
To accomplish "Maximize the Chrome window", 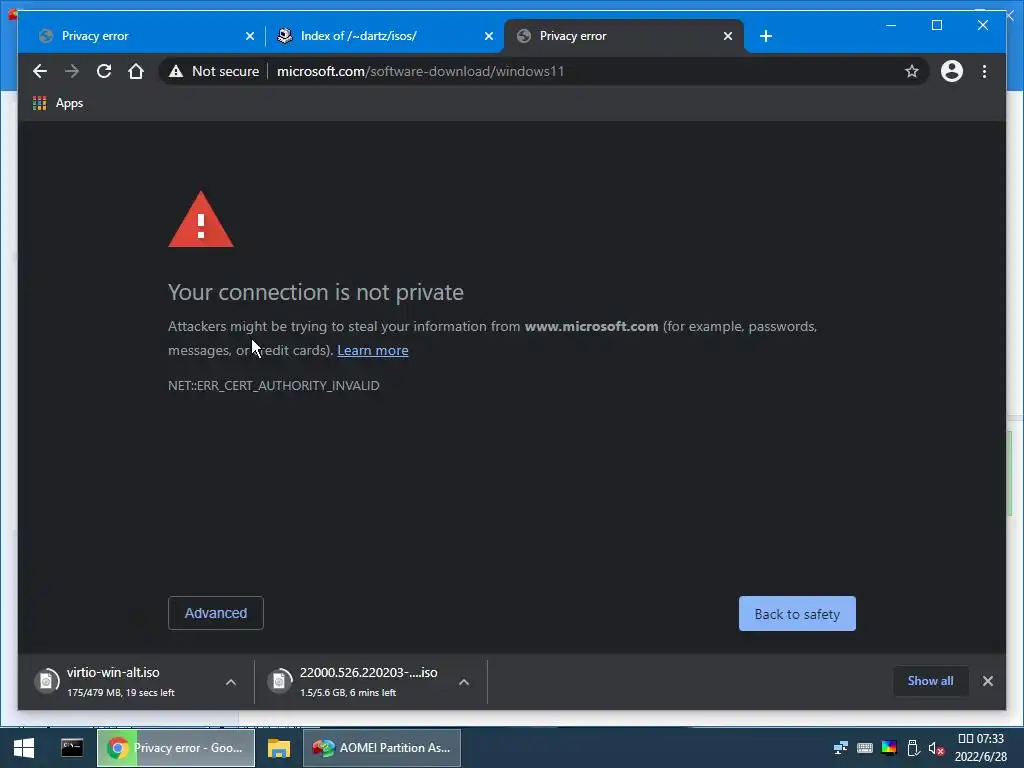I will [936, 25].
